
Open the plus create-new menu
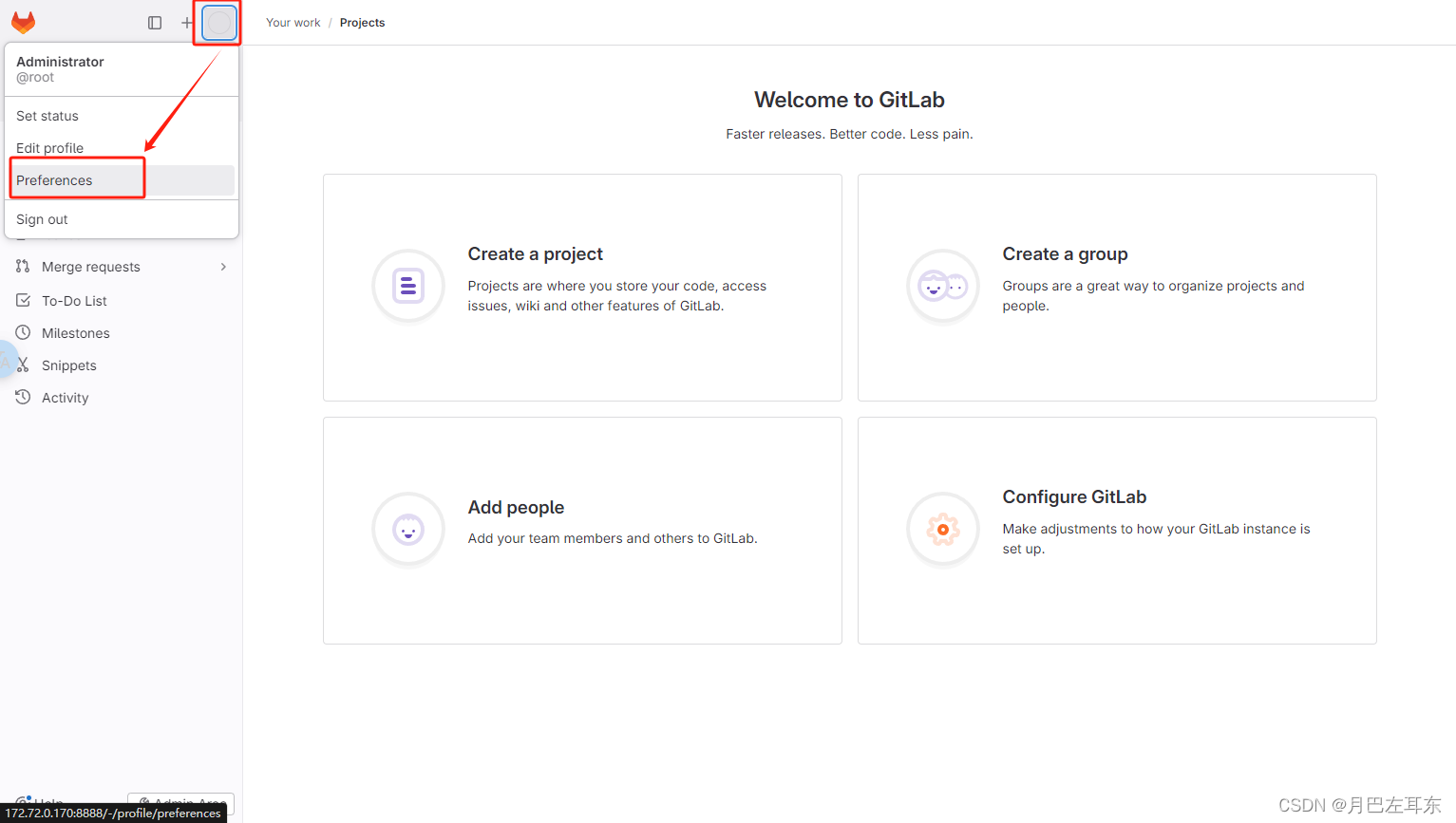tap(186, 23)
